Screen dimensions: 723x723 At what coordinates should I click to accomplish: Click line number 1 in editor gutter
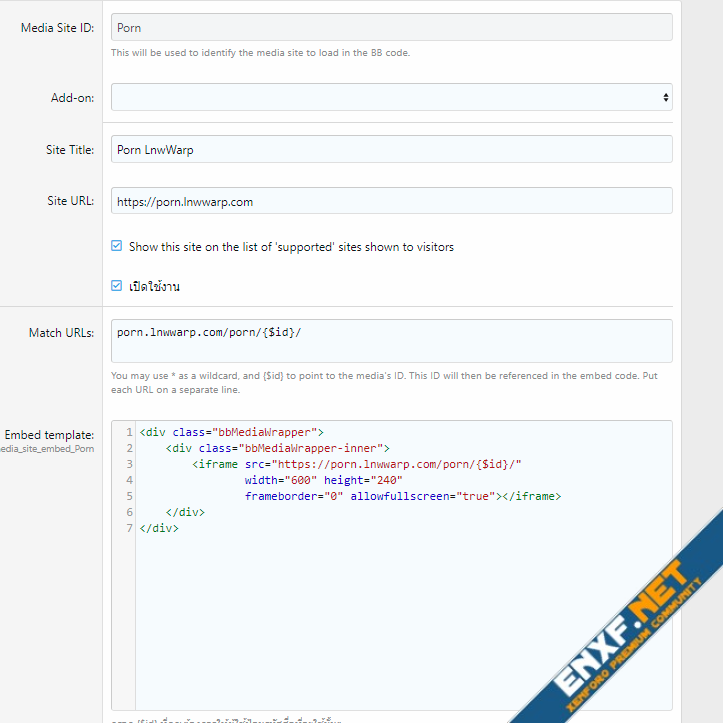pos(128,433)
